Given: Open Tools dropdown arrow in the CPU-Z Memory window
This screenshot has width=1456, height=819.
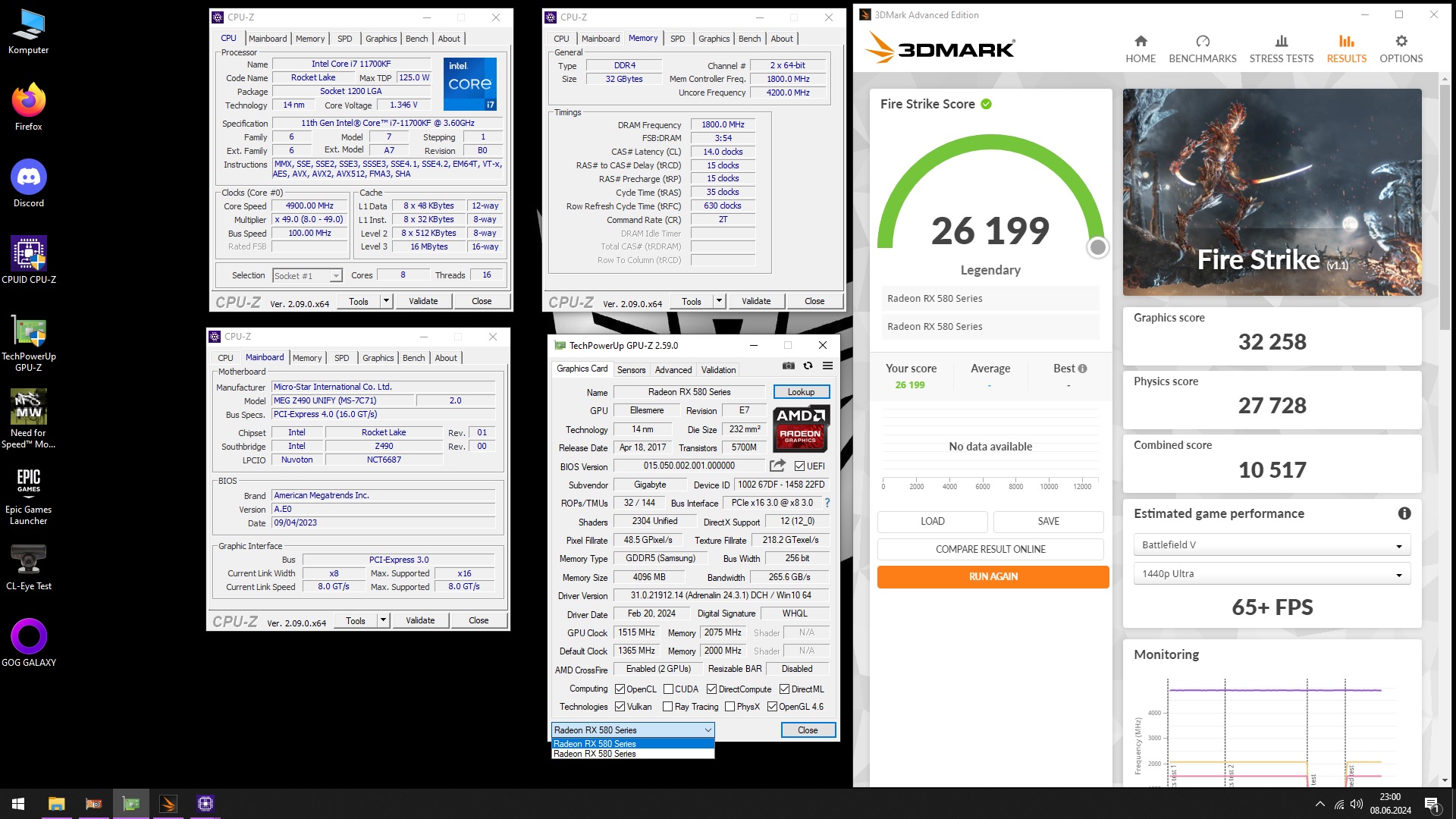Looking at the screenshot, I should coord(719,301).
